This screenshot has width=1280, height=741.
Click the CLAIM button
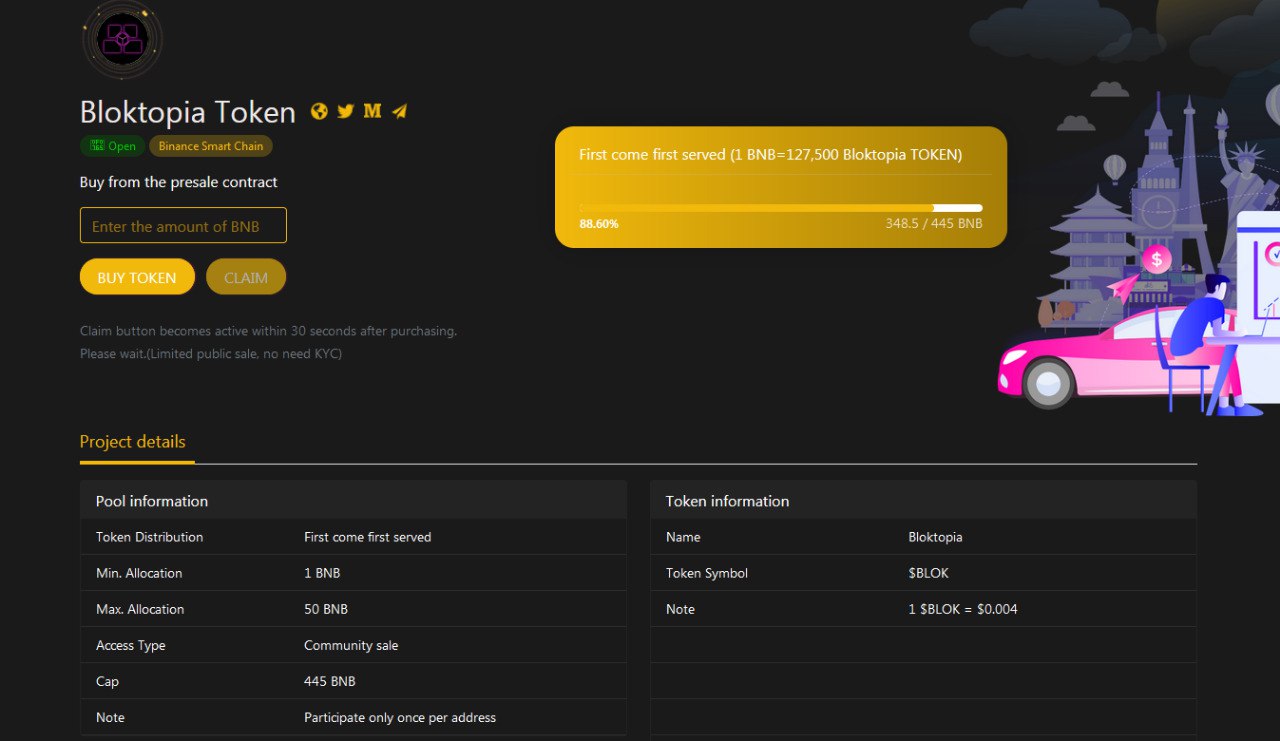click(246, 277)
